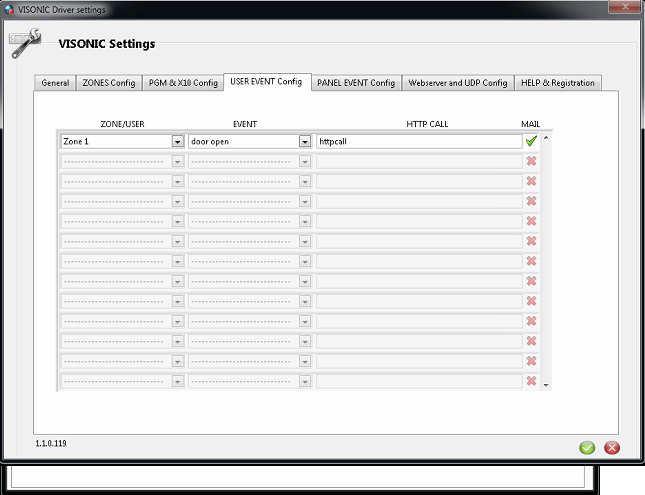Open the Zone 1 dropdown

178,142
